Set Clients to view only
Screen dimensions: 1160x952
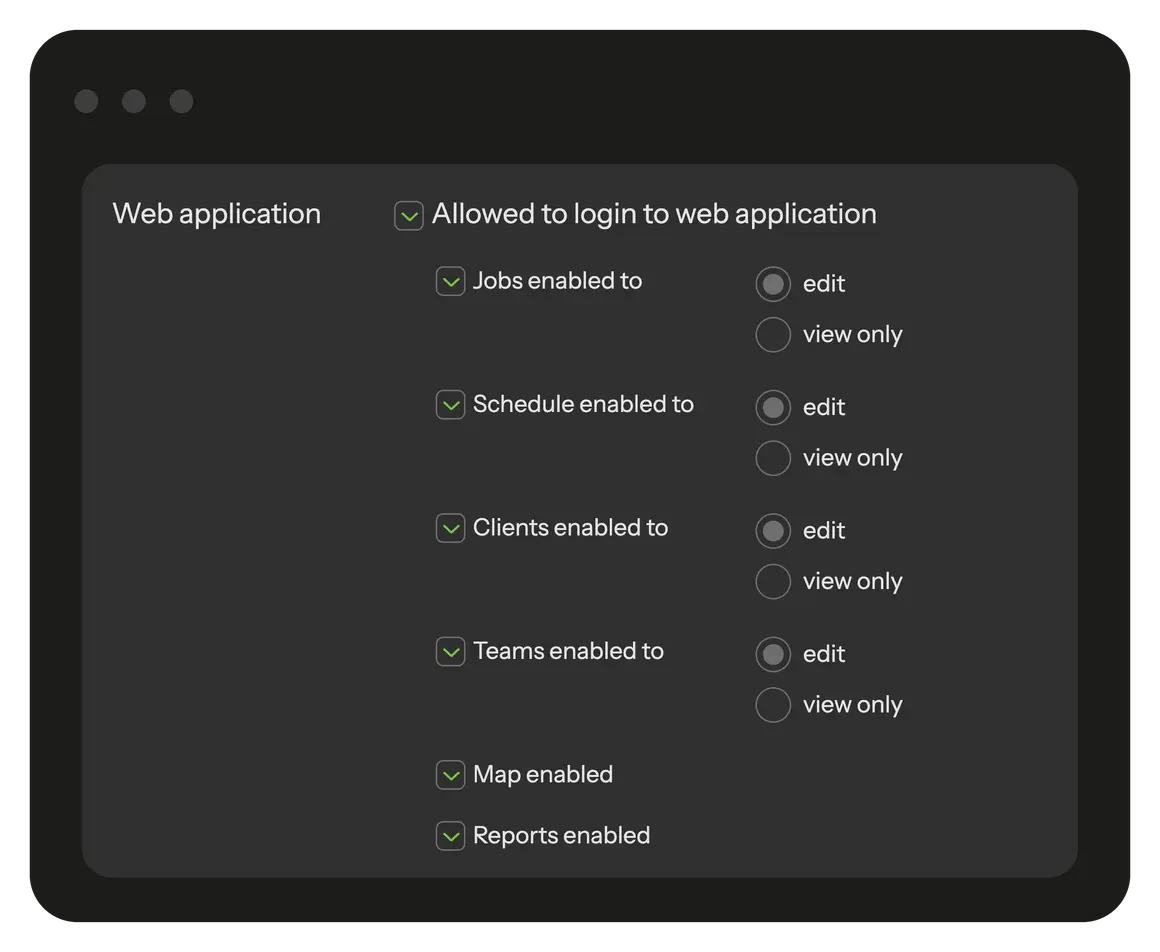tap(773, 581)
